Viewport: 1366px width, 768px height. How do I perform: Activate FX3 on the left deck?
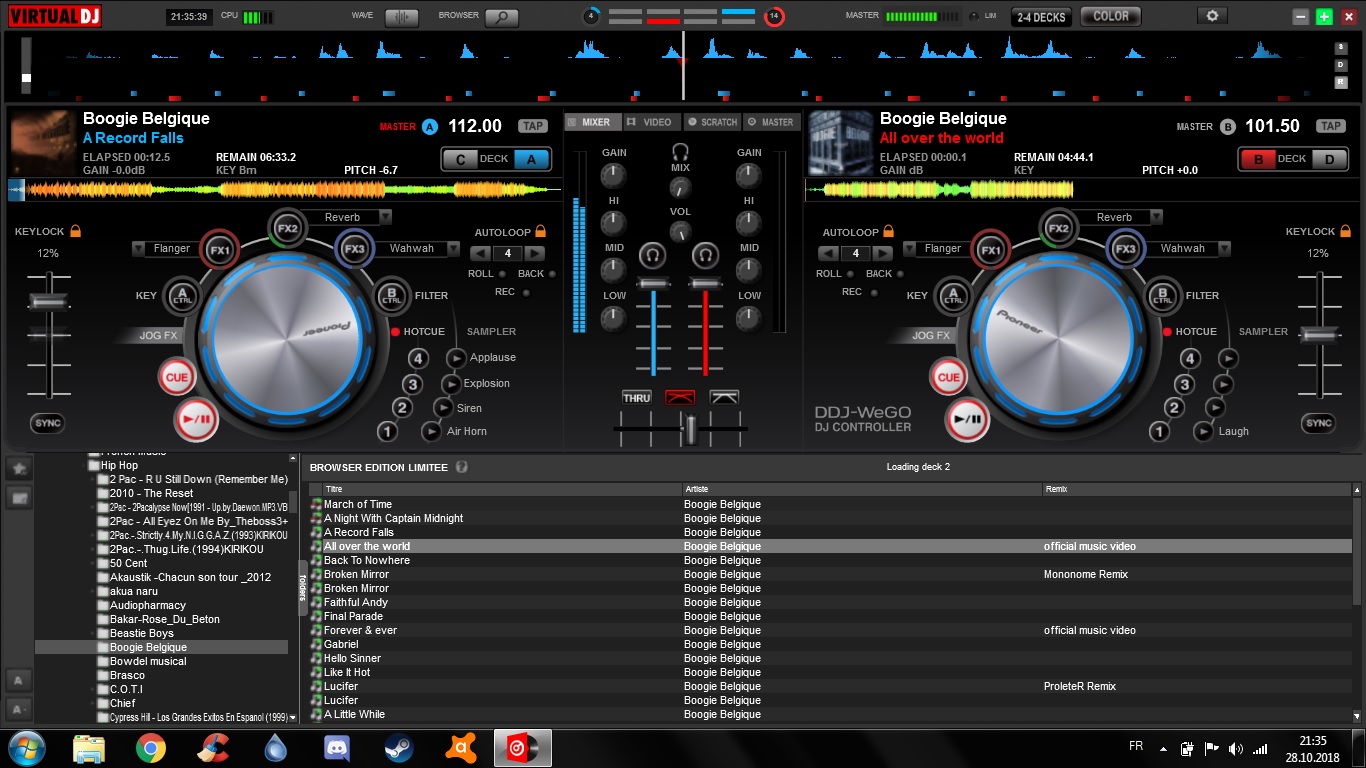tap(354, 249)
